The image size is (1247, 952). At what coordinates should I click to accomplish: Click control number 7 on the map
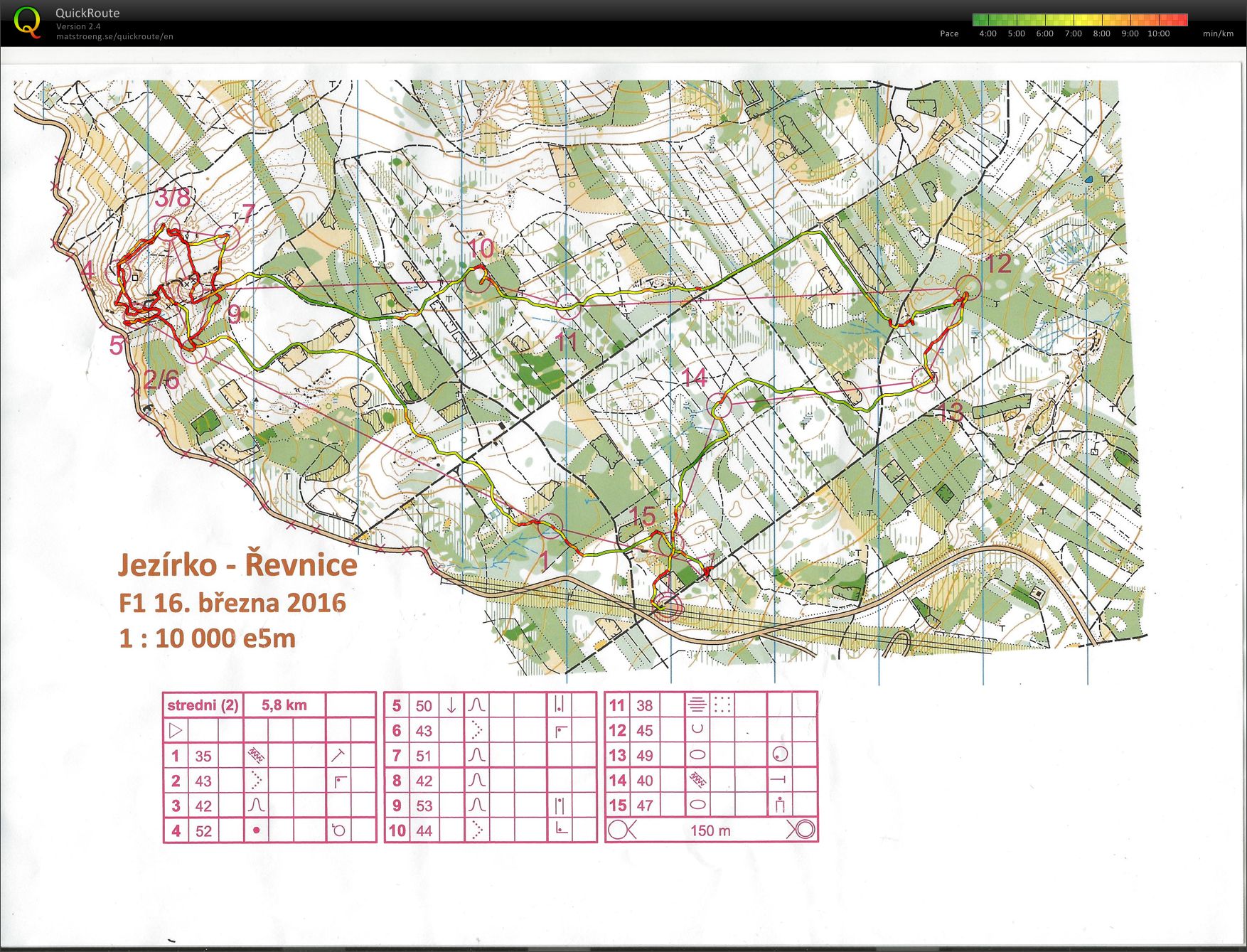coord(247,213)
